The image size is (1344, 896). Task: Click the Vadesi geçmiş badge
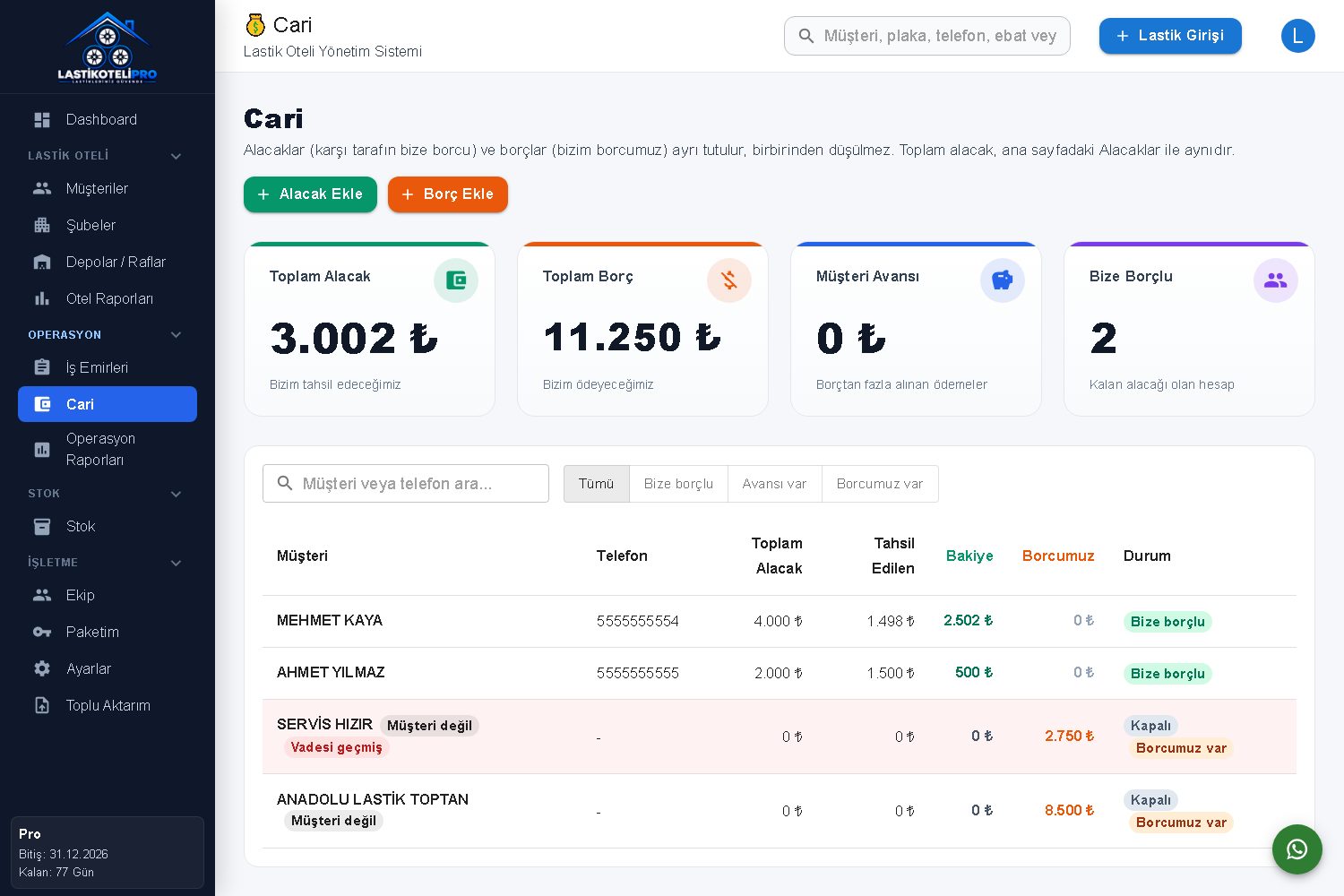coord(337,747)
